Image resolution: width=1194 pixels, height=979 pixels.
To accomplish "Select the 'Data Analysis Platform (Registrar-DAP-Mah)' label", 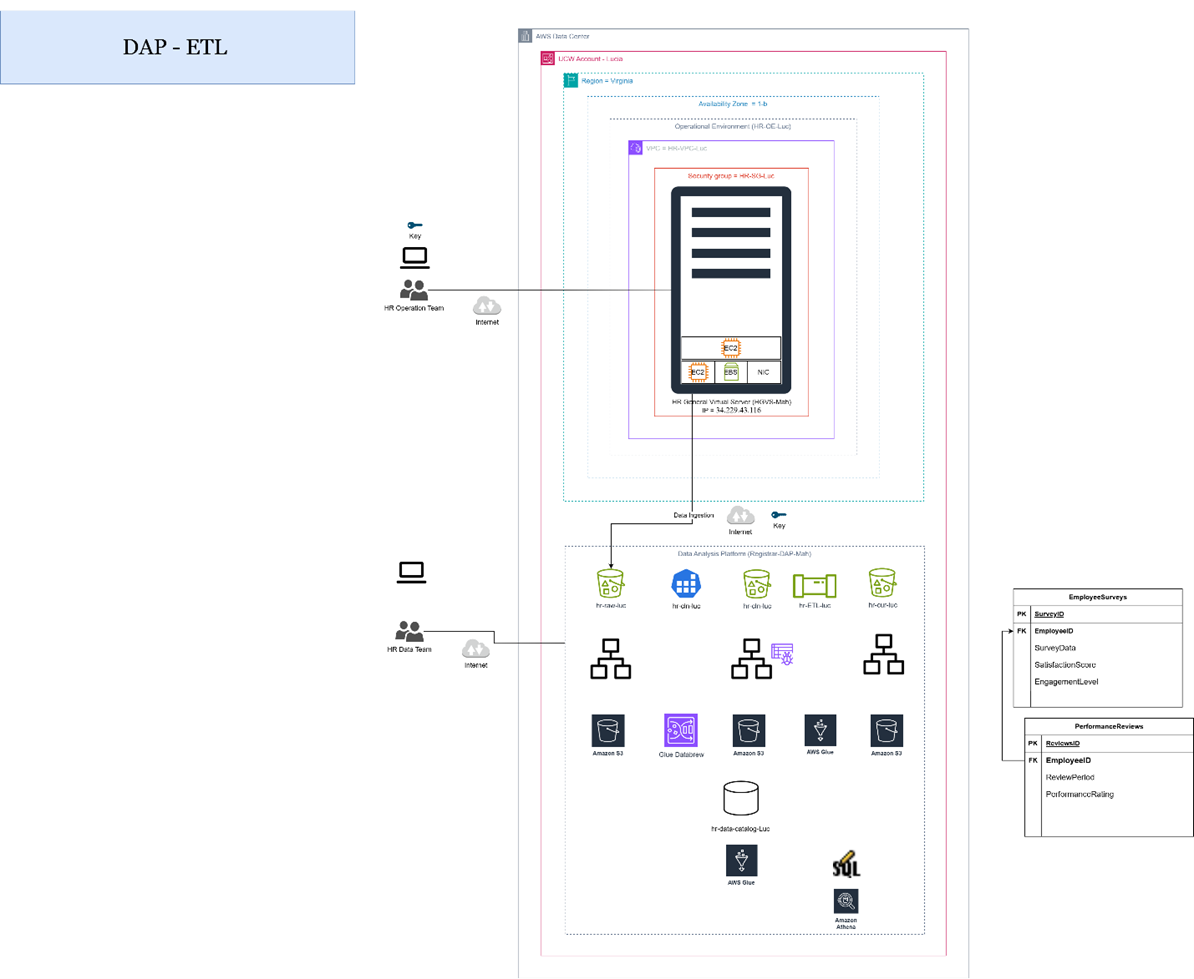I will pos(744,553).
